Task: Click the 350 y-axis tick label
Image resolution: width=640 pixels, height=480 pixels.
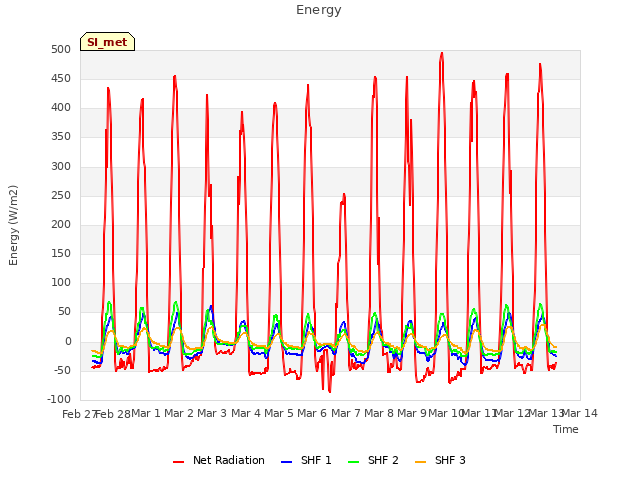Action: (61, 137)
